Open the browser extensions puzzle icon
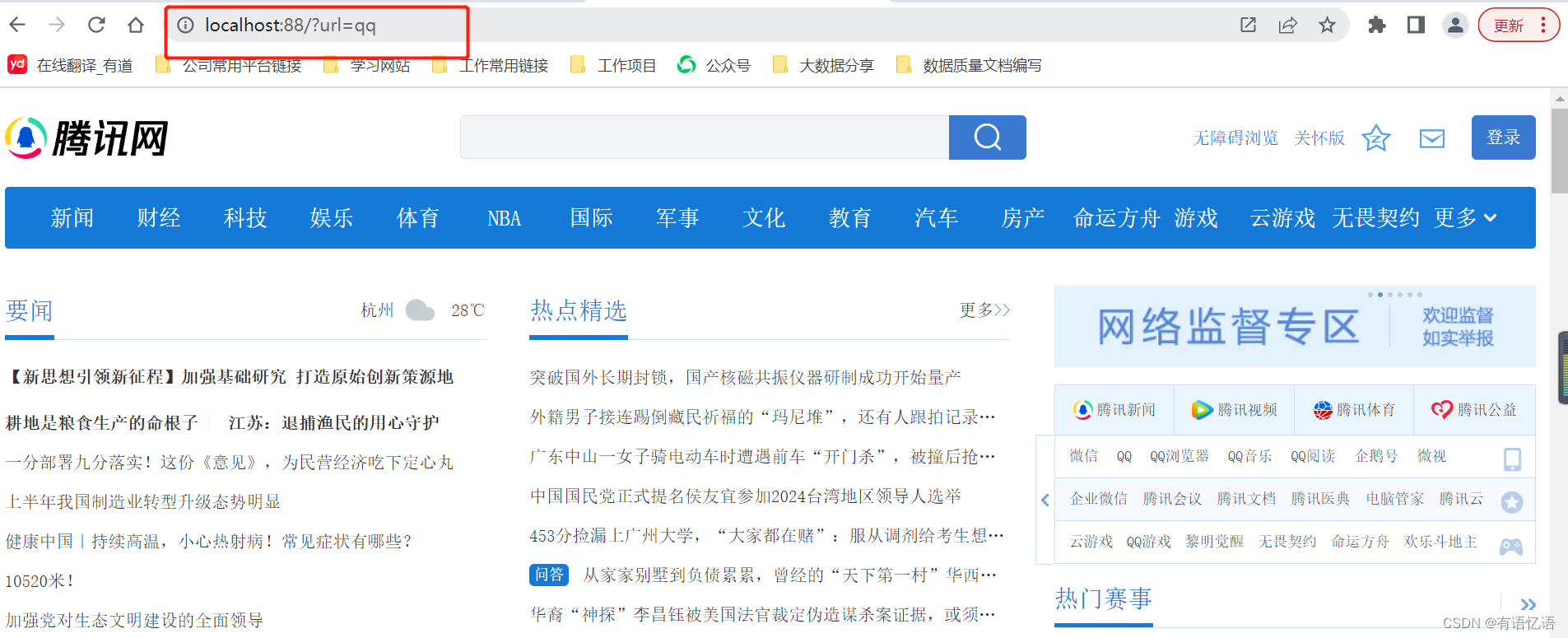 (x=1376, y=25)
